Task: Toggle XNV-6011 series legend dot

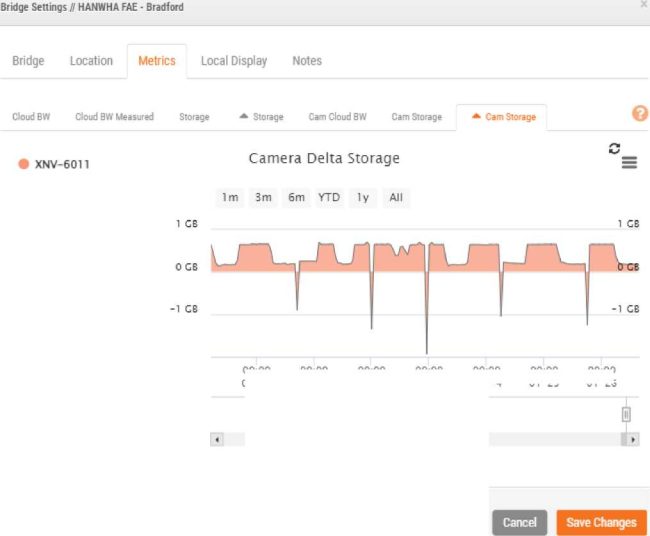Action: click(24, 164)
